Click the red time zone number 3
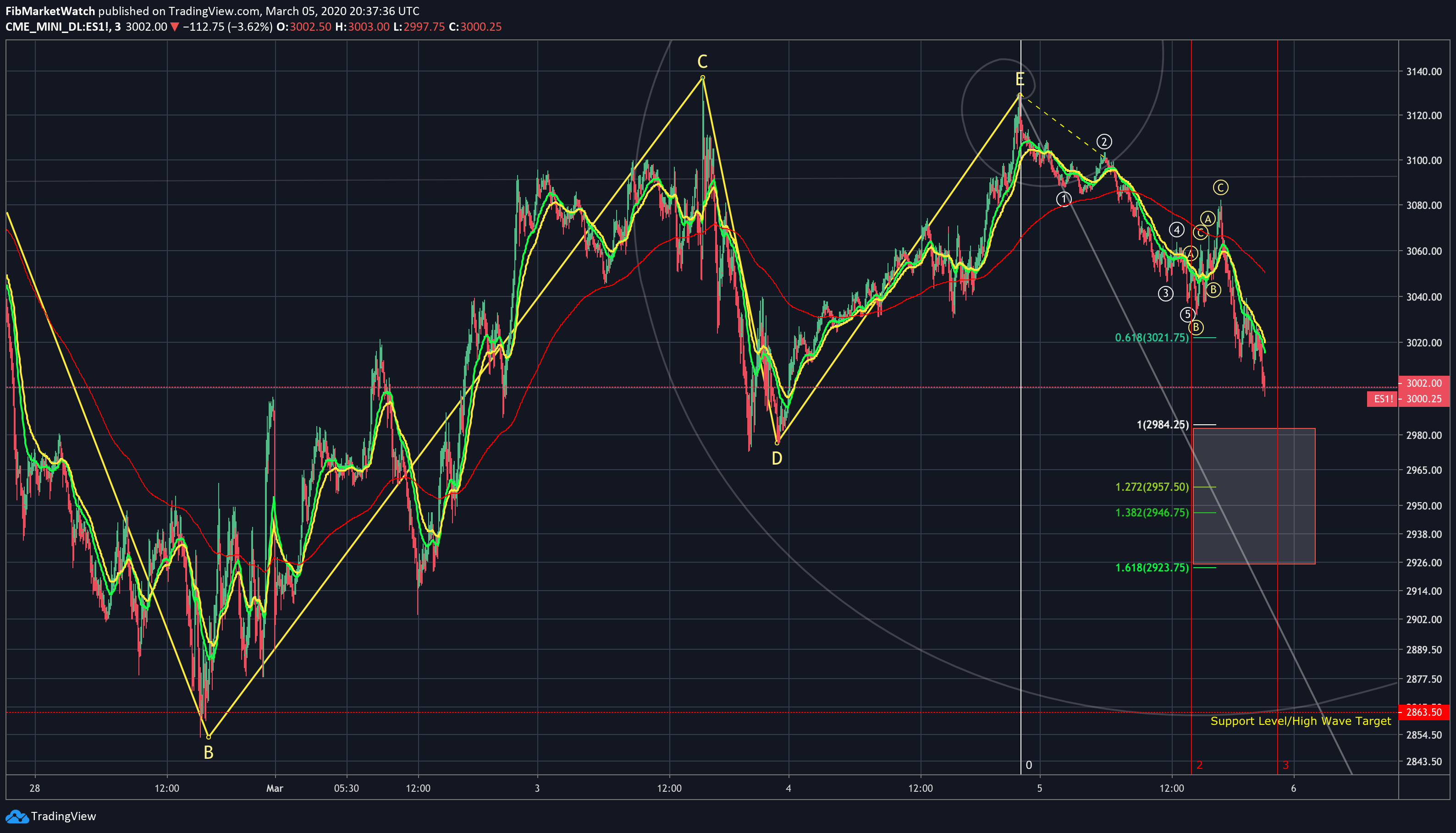This screenshot has width=1456, height=833. pos(1285,765)
